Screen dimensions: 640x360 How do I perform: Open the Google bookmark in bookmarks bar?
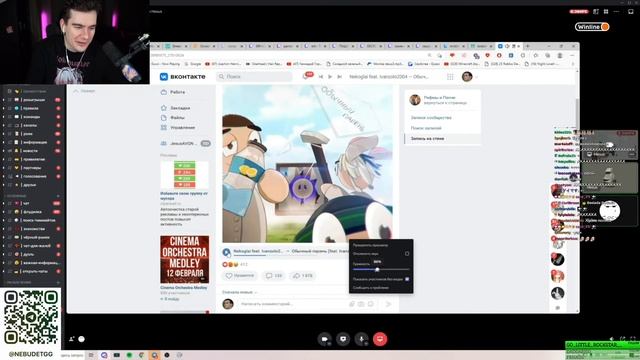click(193, 64)
